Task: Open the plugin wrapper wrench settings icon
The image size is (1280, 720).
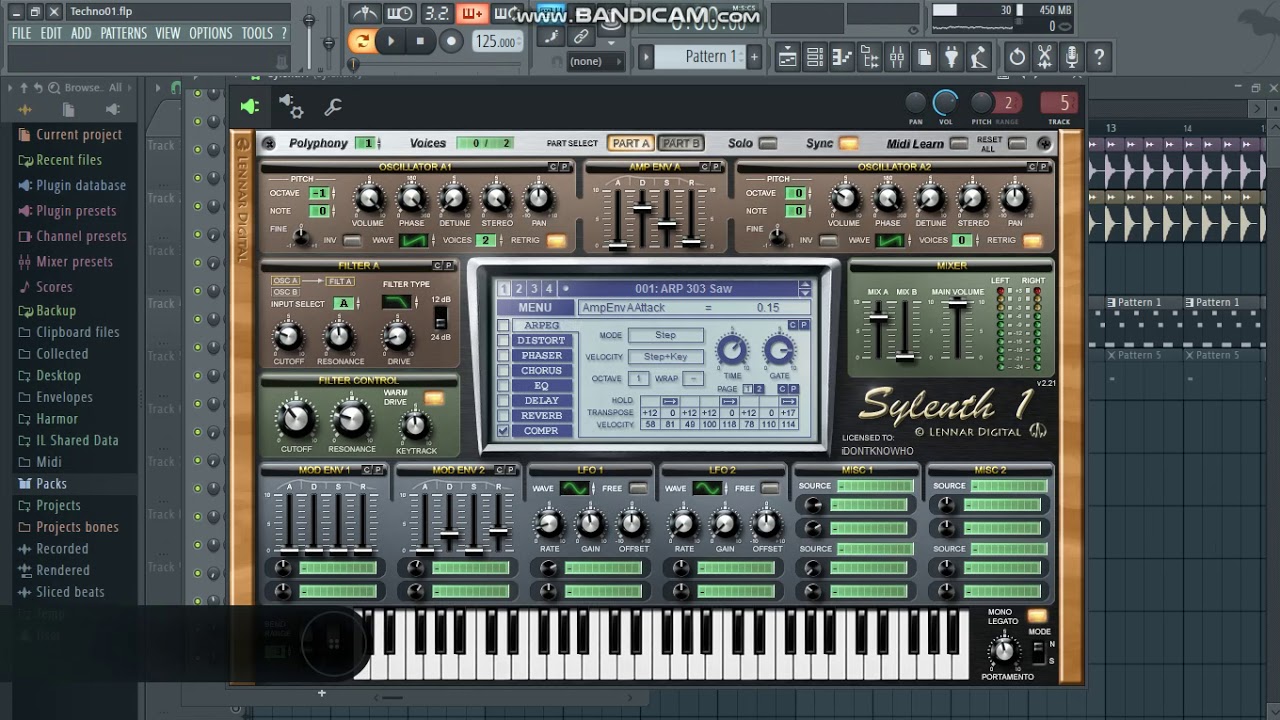Action: [333, 107]
